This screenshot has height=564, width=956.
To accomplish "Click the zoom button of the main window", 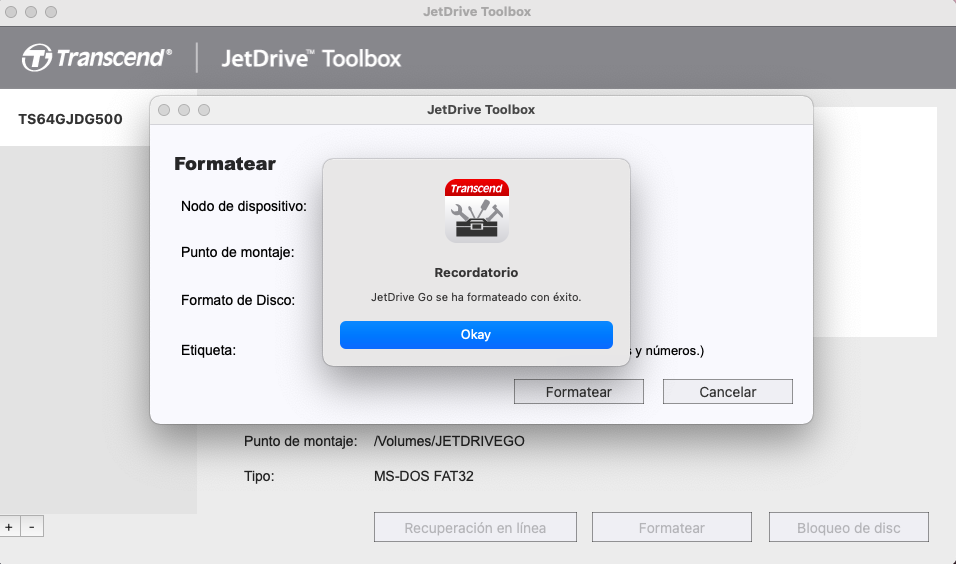I will pyautogui.click(x=51, y=12).
